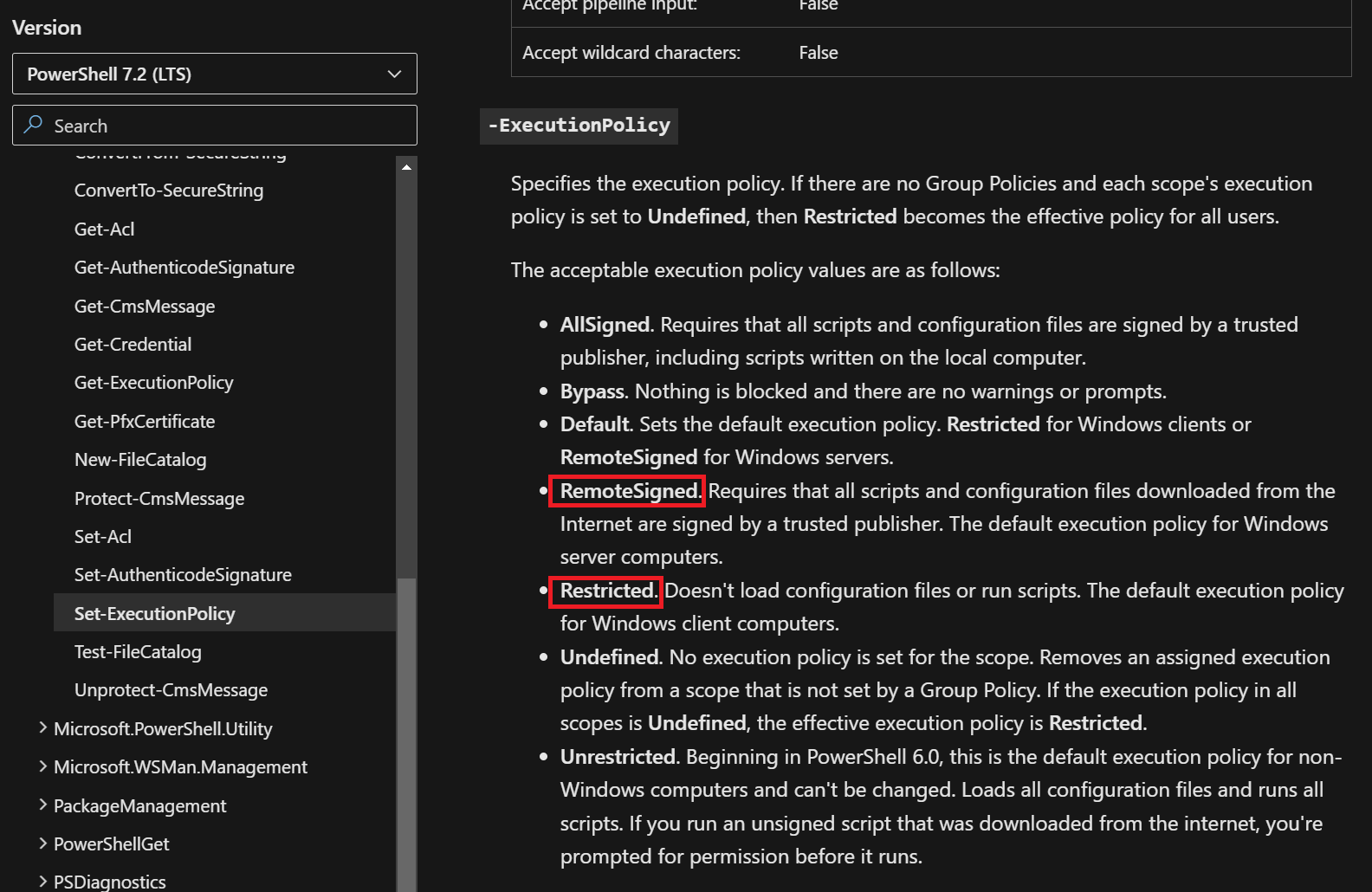1372x892 pixels.
Task: Click 'Accept wildcard characters:' label
Action: click(631, 53)
